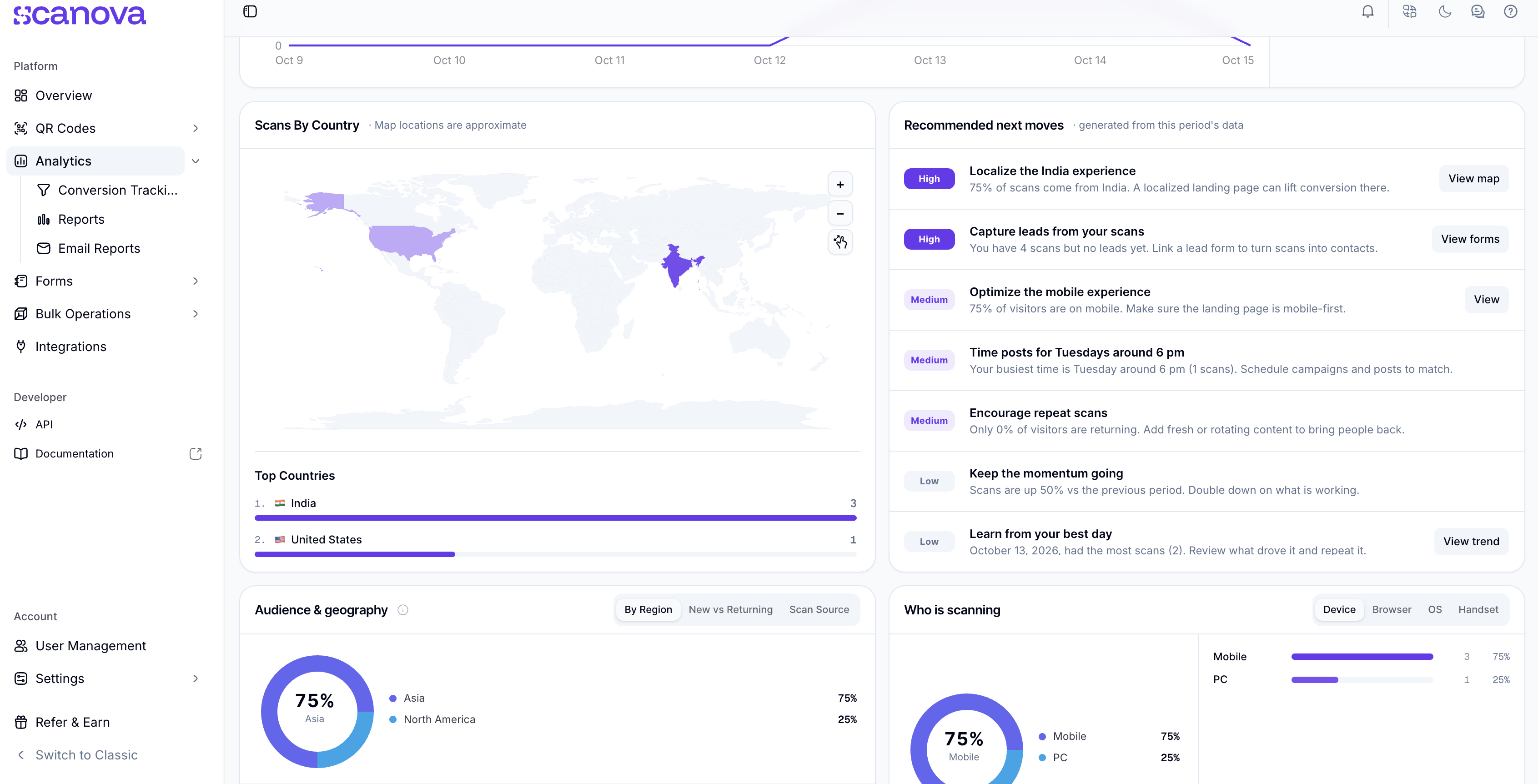Toggle dark mode moon icon

click(x=1445, y=11)
